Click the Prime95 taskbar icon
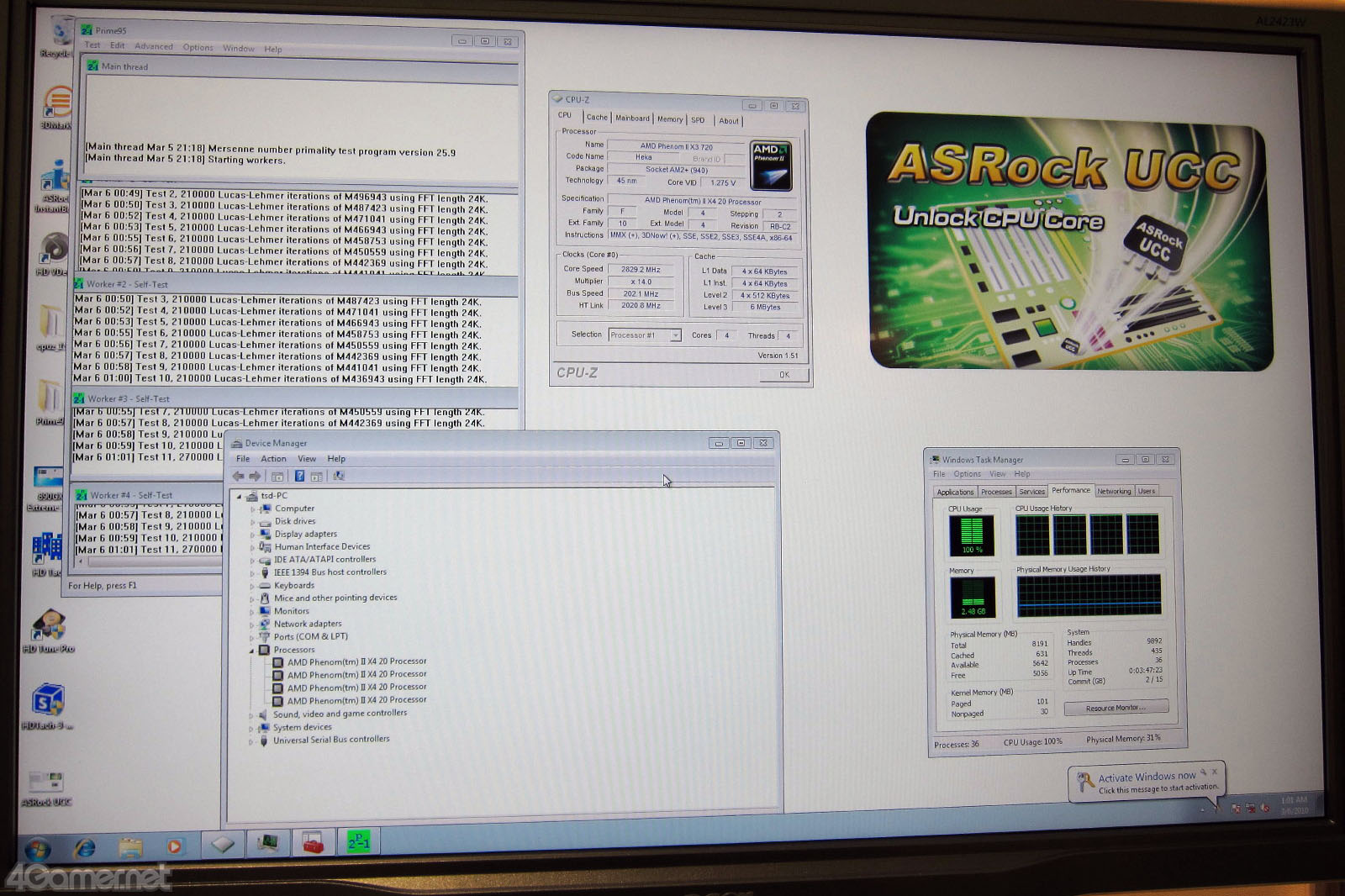 pos(358,841)
